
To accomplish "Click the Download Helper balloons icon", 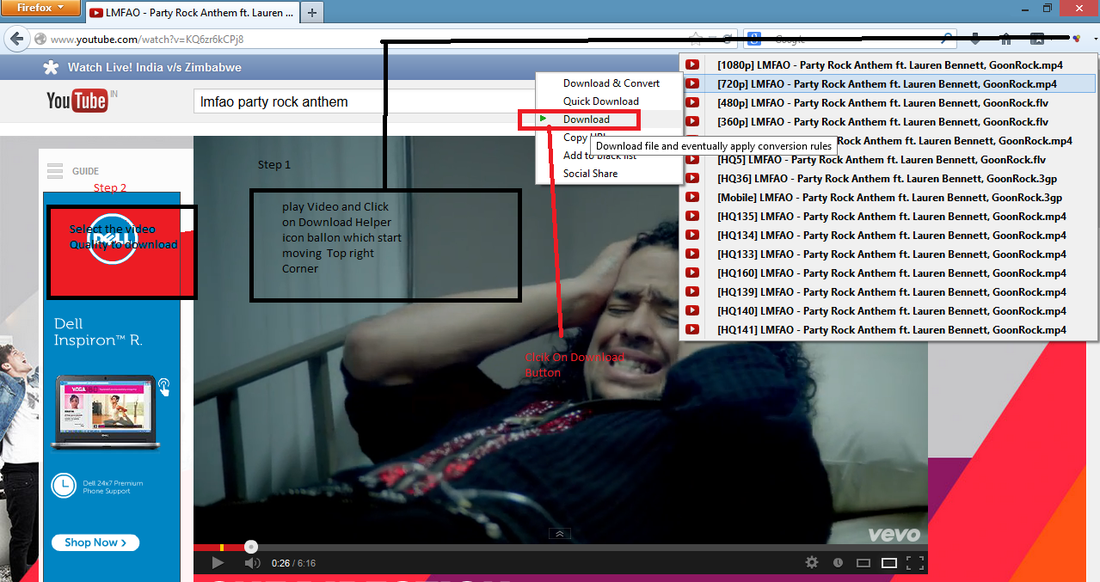I will pyautogui.click(x=1075, y=39).
